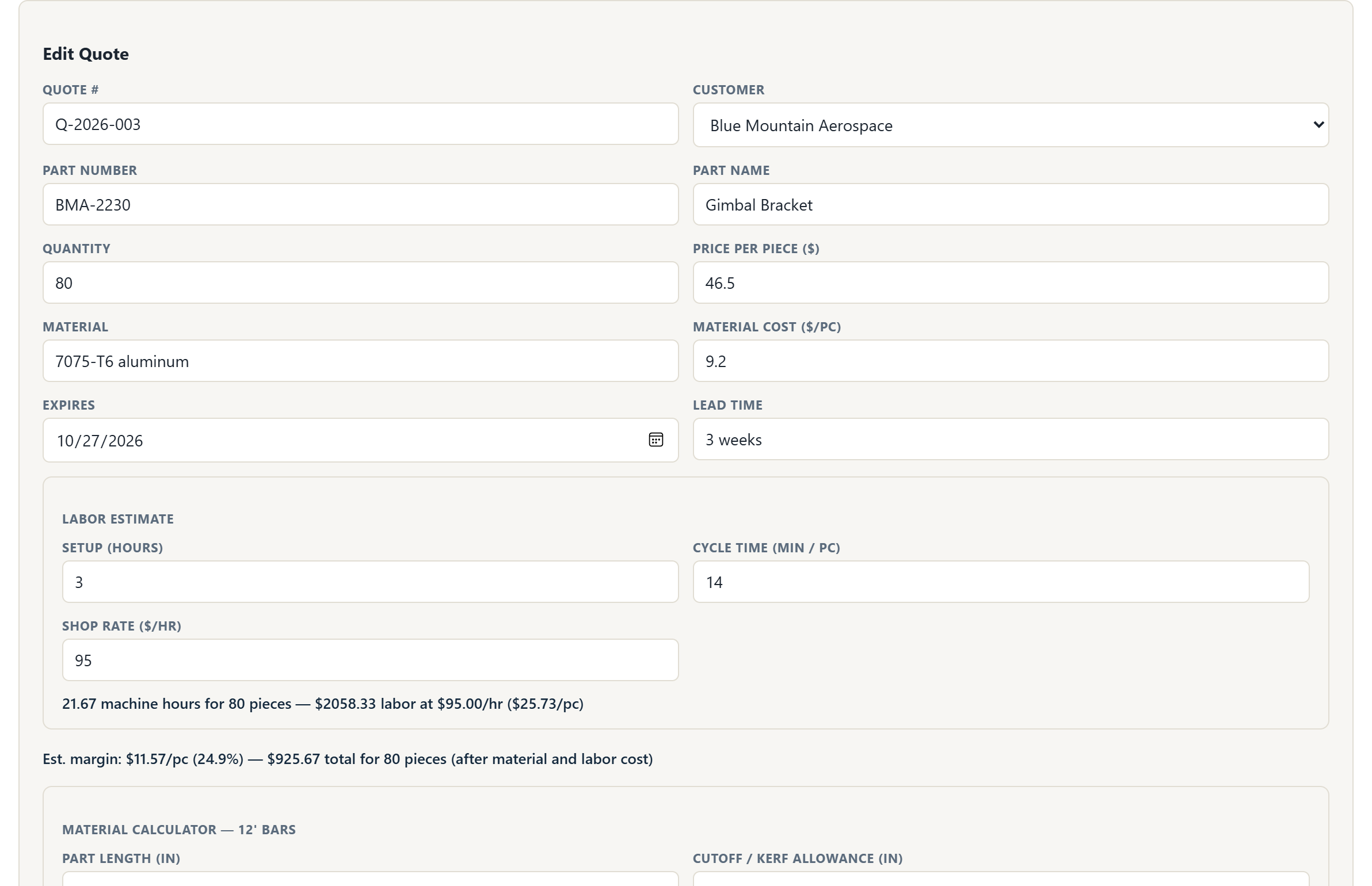Select the Cycle Time field showing 14
The height and width of the screenshot is (886, 1372).
point(1001,582)
